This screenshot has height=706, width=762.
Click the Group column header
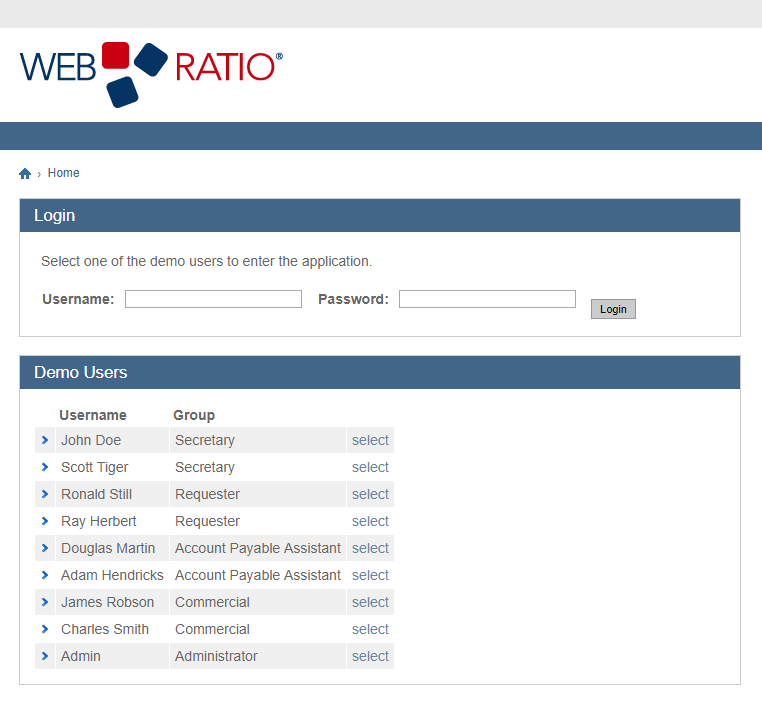click(194, 415)
